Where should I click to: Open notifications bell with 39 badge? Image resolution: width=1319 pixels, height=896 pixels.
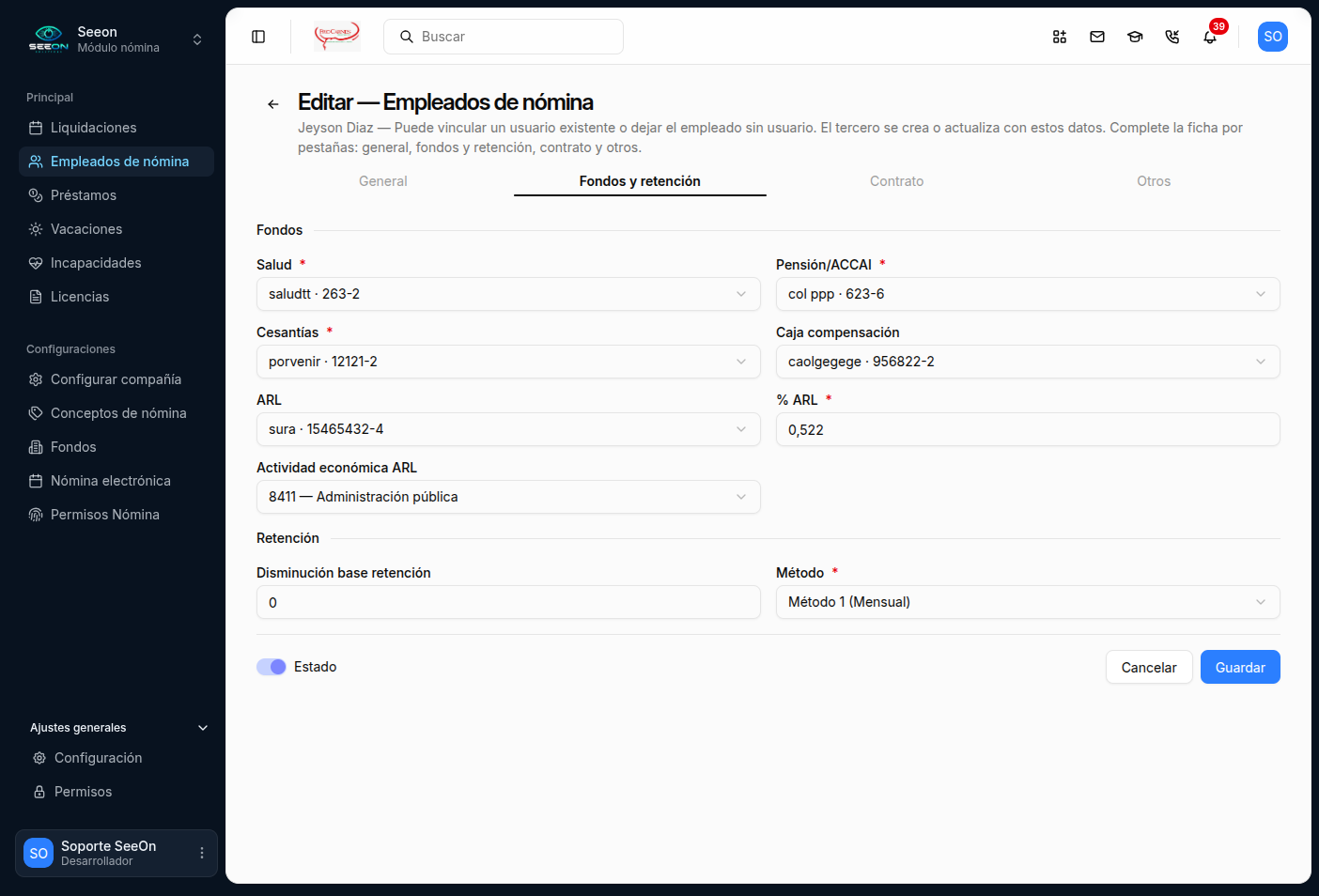[x=1211, y=36]
